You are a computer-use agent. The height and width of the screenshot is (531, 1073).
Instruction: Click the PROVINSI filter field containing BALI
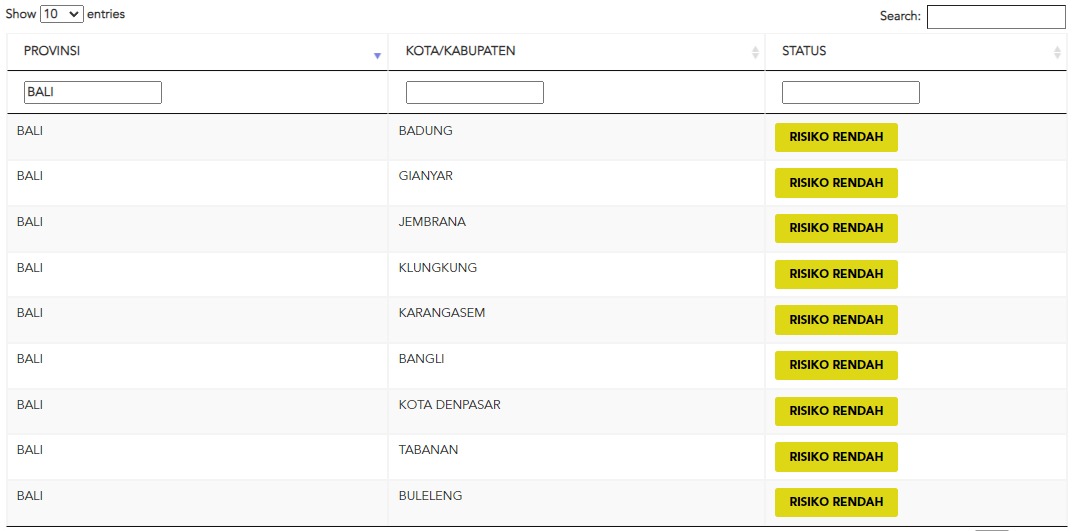pyautogui.click(x=93, y=92)
